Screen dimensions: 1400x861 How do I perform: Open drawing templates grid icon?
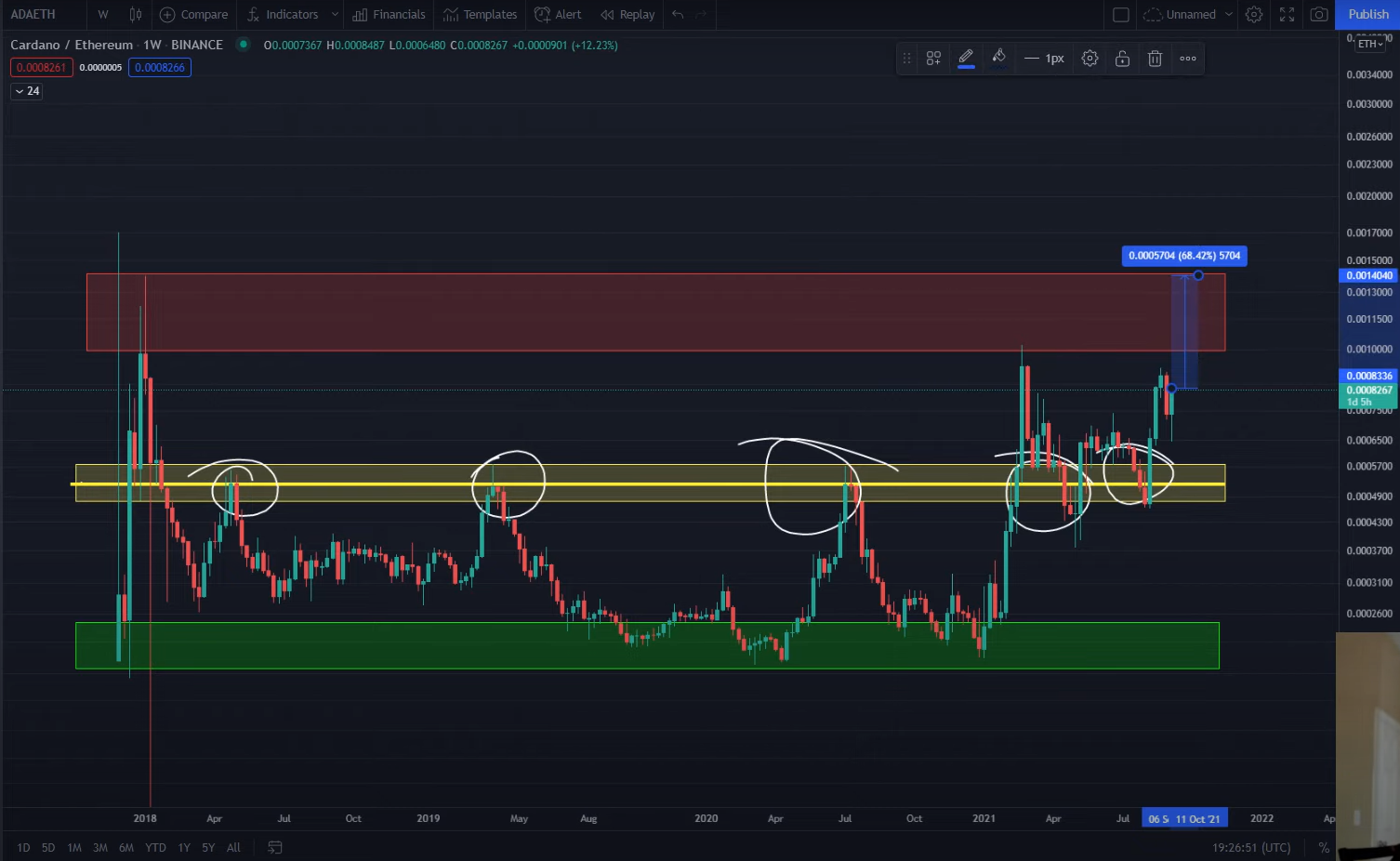pos(933,59)
